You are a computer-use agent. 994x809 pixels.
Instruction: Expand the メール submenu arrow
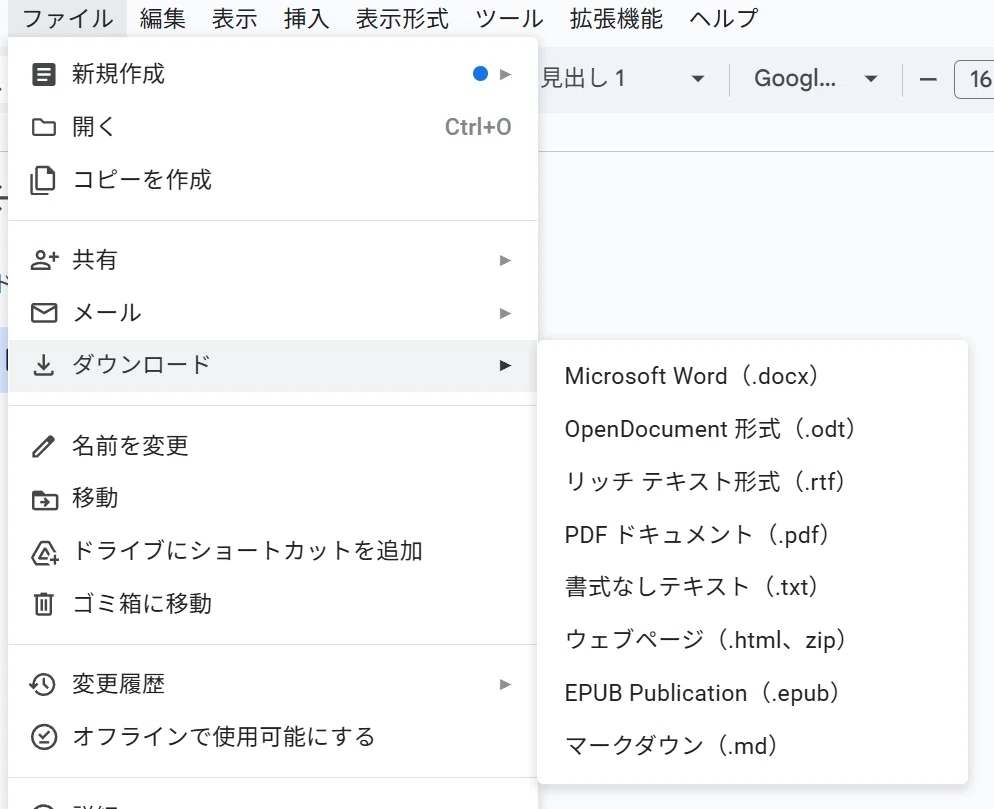505,313
